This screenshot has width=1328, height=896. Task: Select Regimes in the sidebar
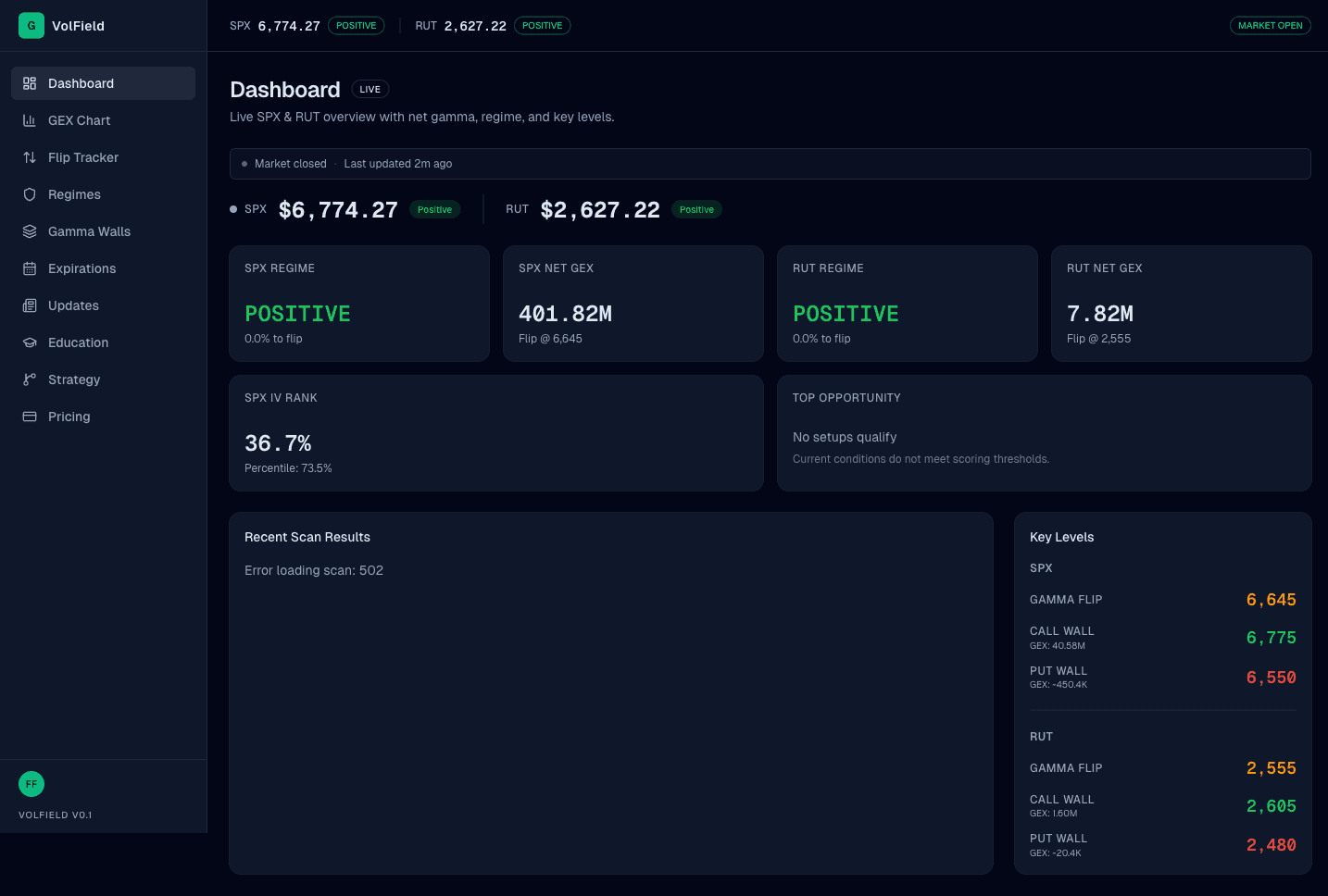pos(103,194)
